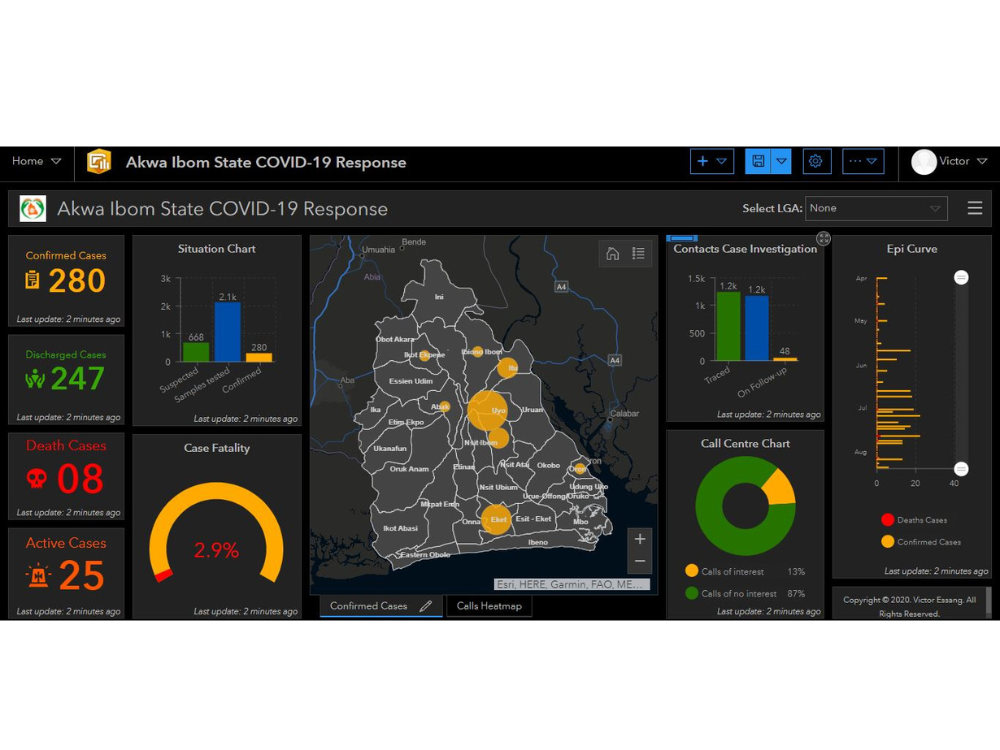Click the blue Samples tested bar
This screenshot has height=750, width=1000.
tap(228, 332)
